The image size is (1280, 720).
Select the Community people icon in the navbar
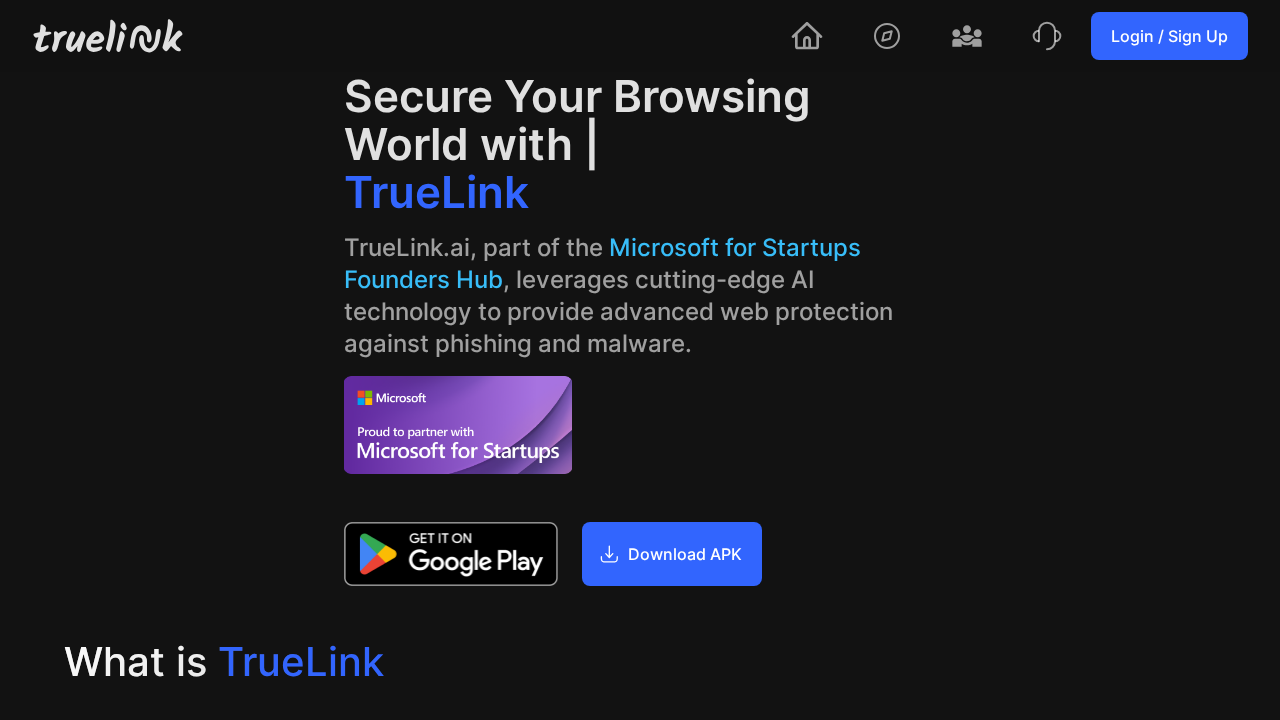coord(966,36)
